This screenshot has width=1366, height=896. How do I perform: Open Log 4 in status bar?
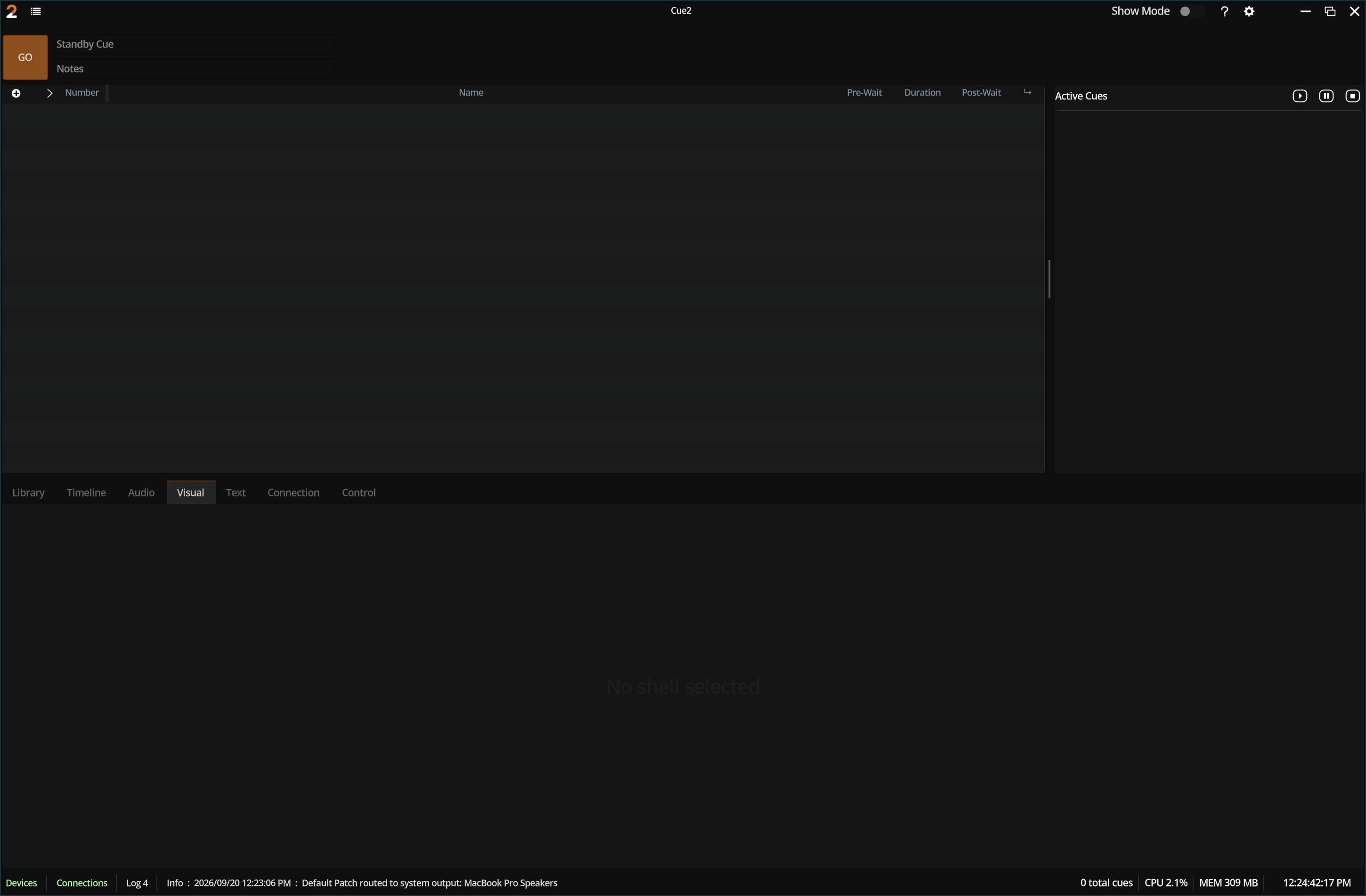[x=137, y=883]
